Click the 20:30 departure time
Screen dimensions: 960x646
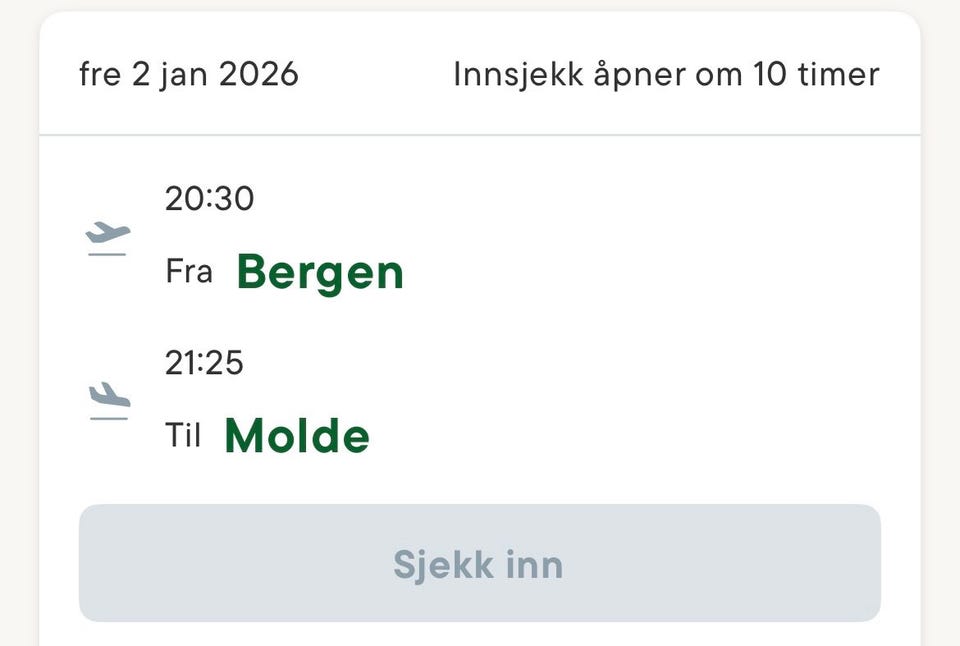209,199
